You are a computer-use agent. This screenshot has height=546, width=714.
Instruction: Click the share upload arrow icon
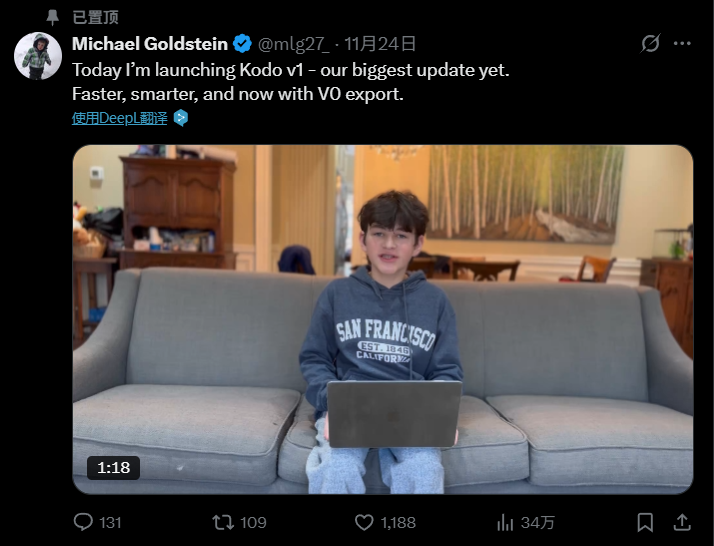(x=682, y=522)
